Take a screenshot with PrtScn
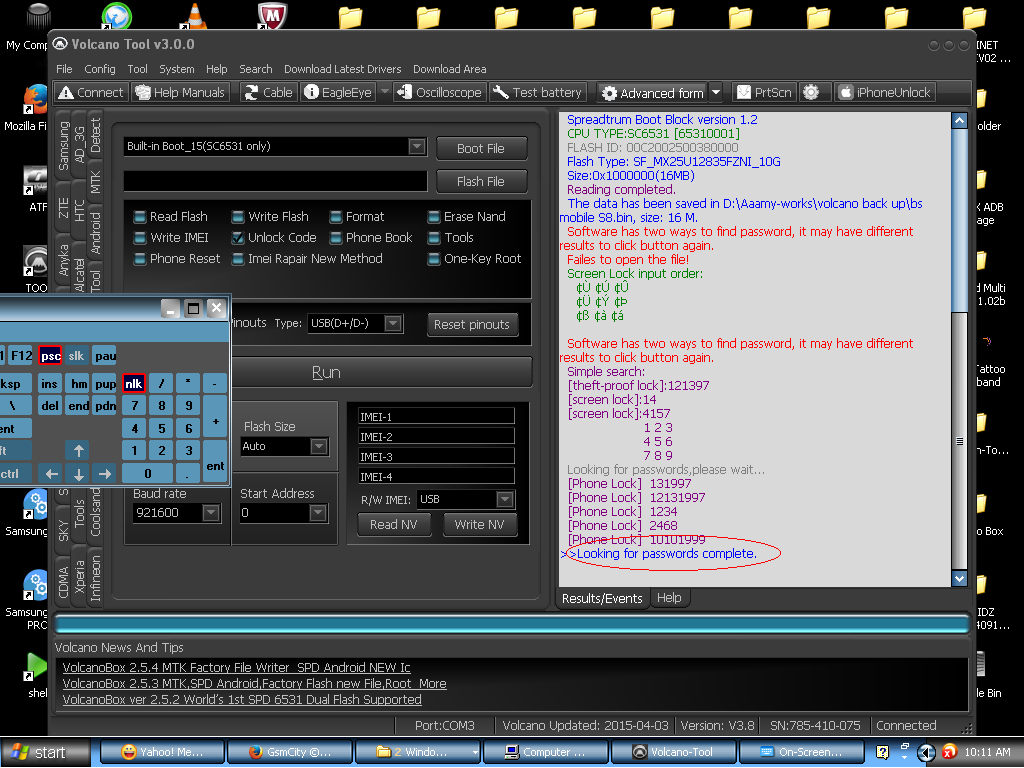This screenshot has width=1024, height=768. [x=764, y=92]
